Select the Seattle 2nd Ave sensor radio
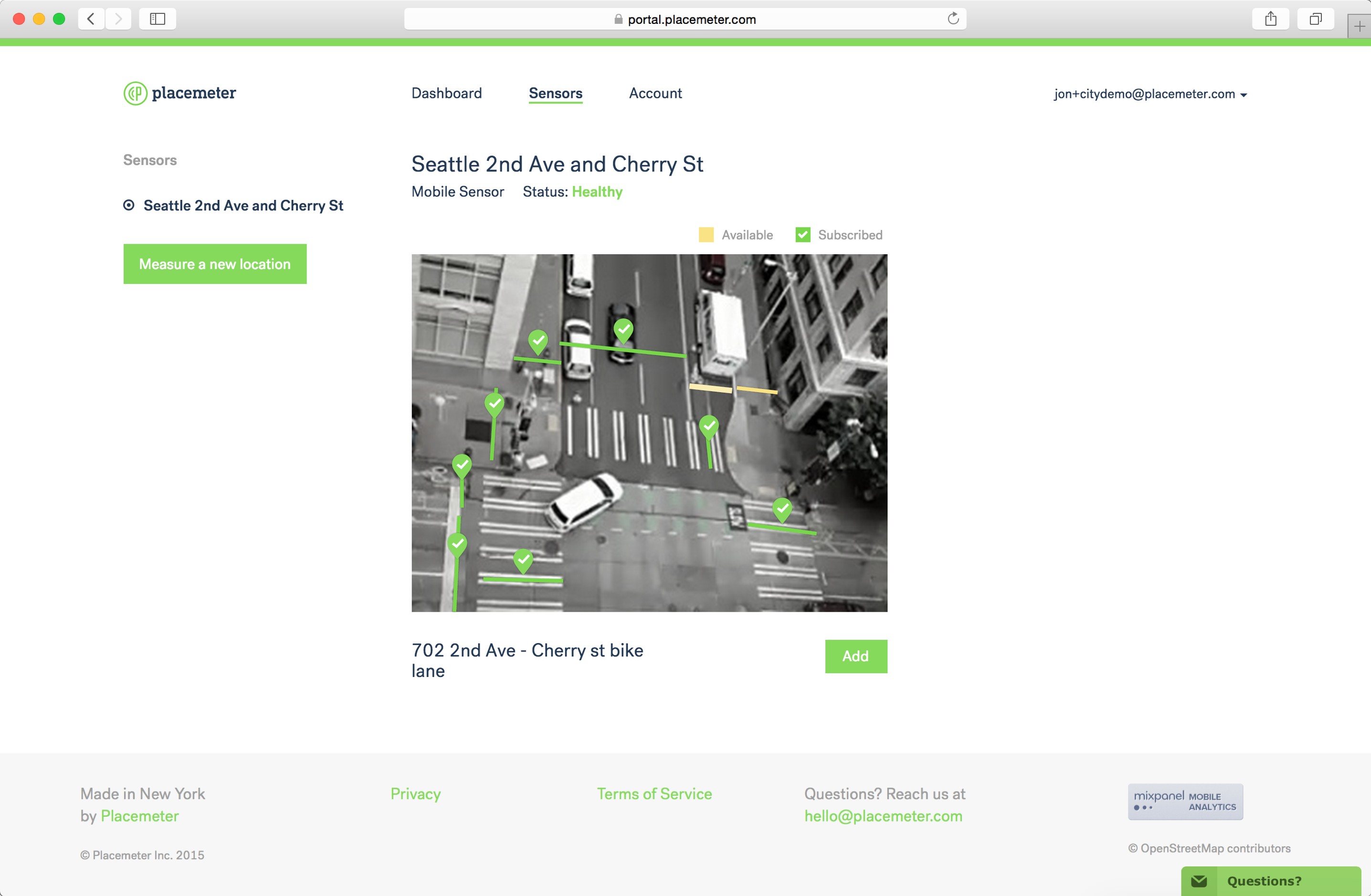This screenshot has width=1371, height=896. click(129, 206)
